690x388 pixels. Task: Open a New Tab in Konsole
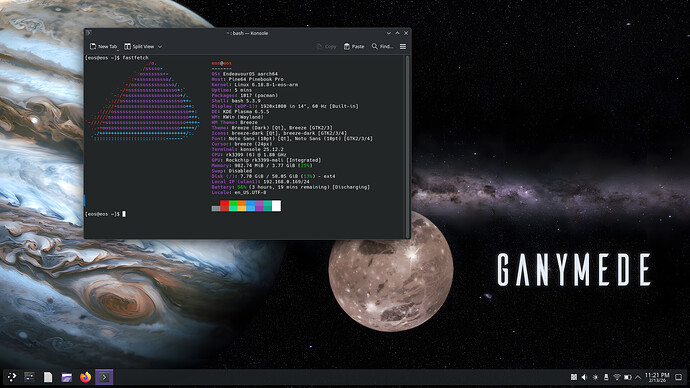pyautogui.click(x=103, y=46)
